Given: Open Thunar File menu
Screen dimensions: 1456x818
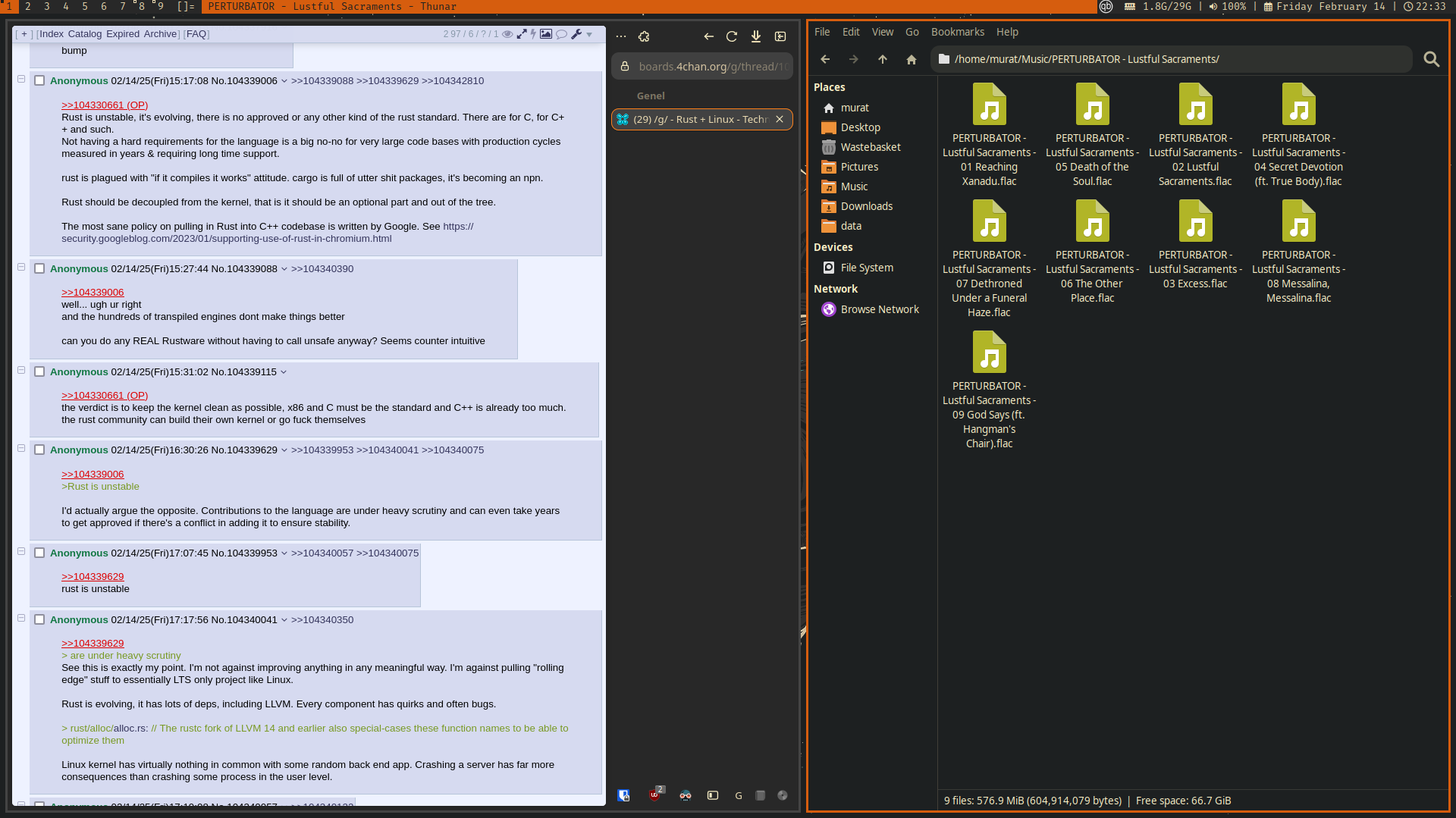Looking at the screenshot, I should click(822, 32).
